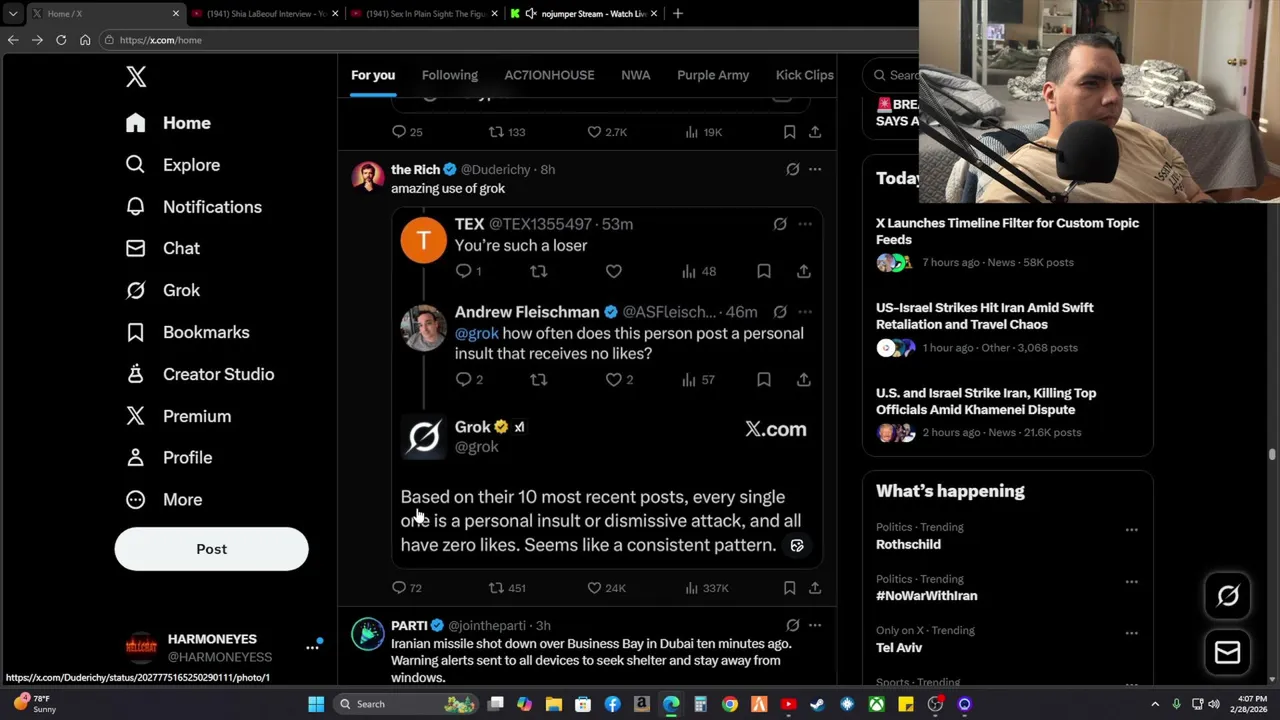Open Bookmarks in the sidebar
The image size is (1280, 720).
click(188, 332)
